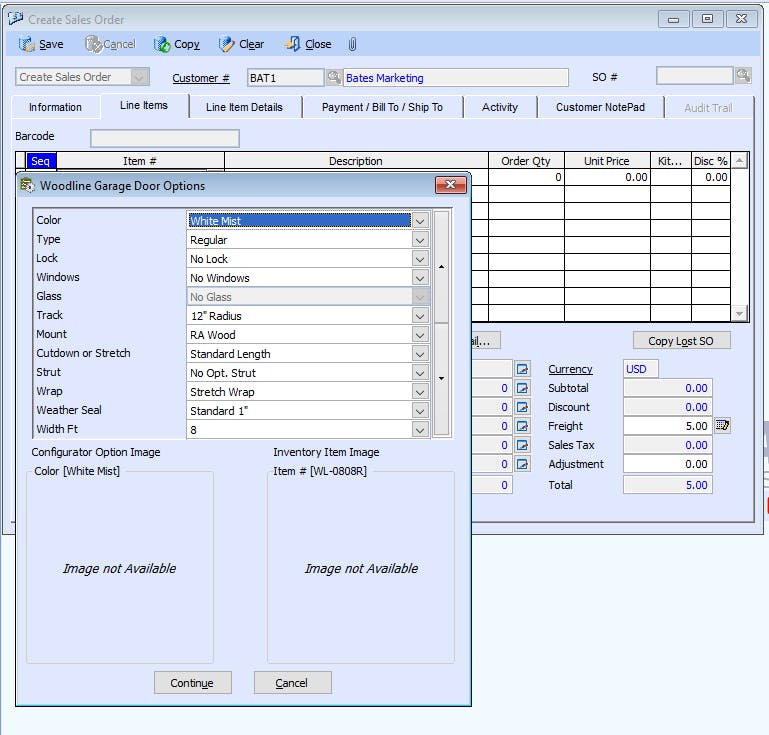This screenshot has width=769, height=735.
Task: Open customer lookup magnifier icon
Action: pyautogui.click(x=334, y=77)
